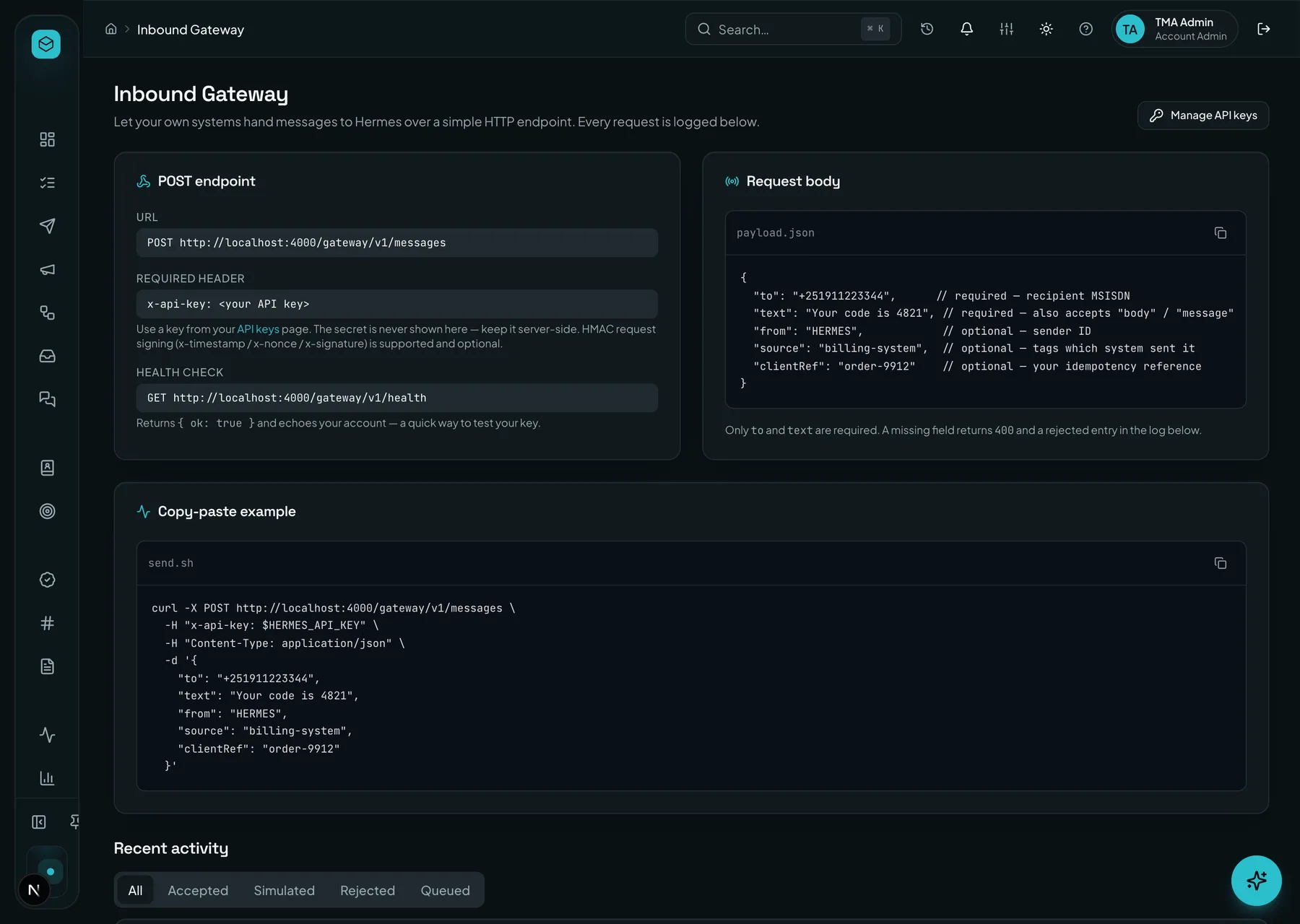The height and width of the screenshot is (924, 1300).
Task: Open the document file icon in sidebar
Action: (x=47, y=666)
